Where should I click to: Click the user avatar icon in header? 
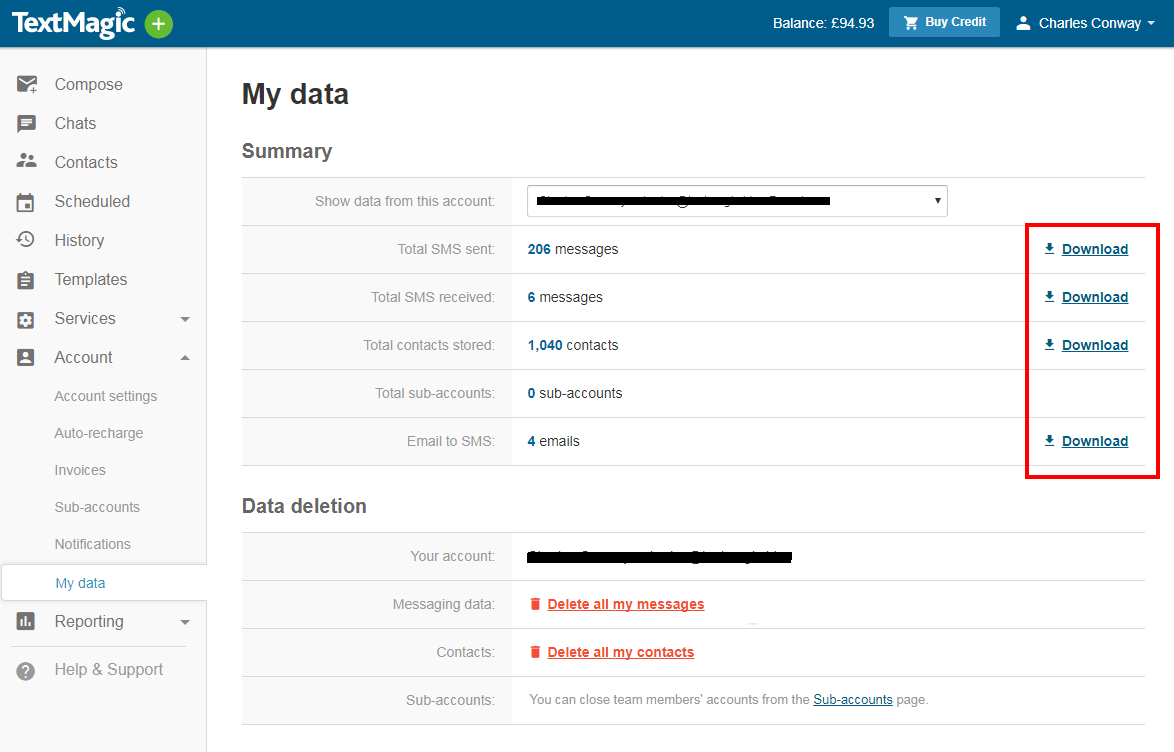tap(1023, 23)
